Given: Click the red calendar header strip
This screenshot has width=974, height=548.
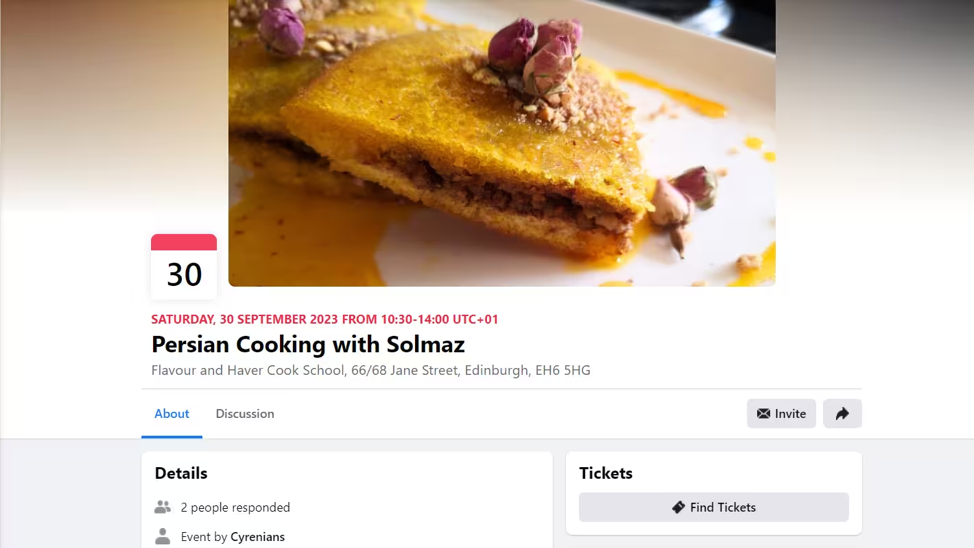Looking at the screenshot, I should [184, 242].
